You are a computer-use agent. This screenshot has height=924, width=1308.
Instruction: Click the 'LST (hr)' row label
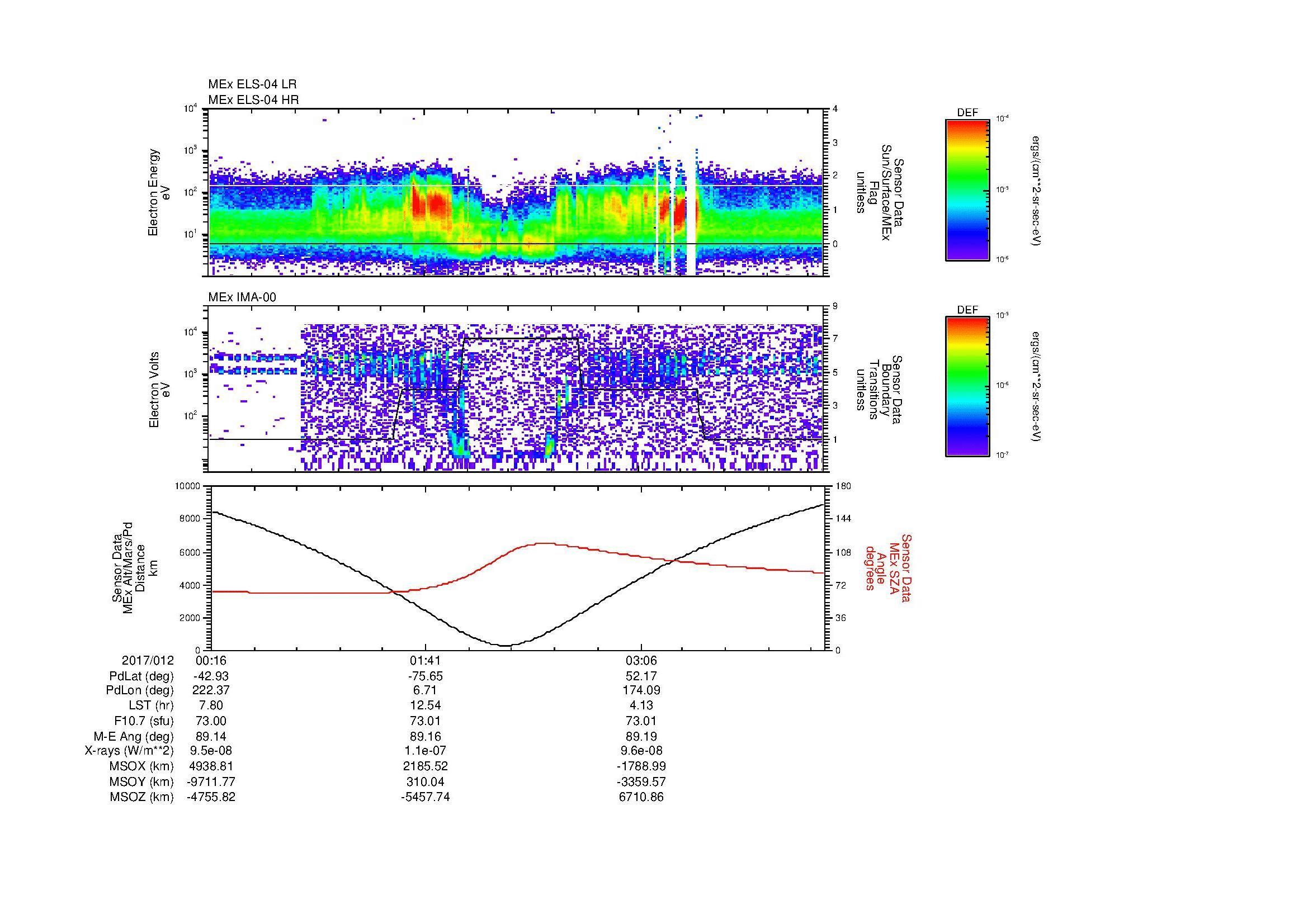(x=151, y=705)
